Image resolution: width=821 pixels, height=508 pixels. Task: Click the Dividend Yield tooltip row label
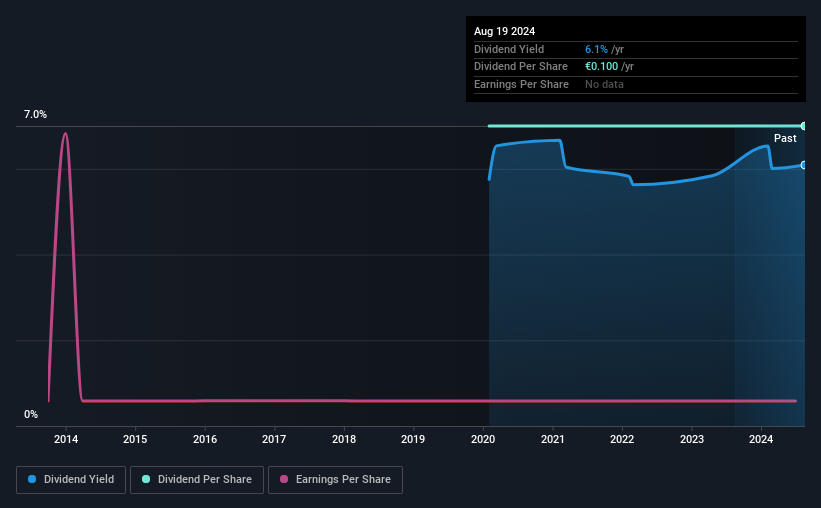[509, 49]
